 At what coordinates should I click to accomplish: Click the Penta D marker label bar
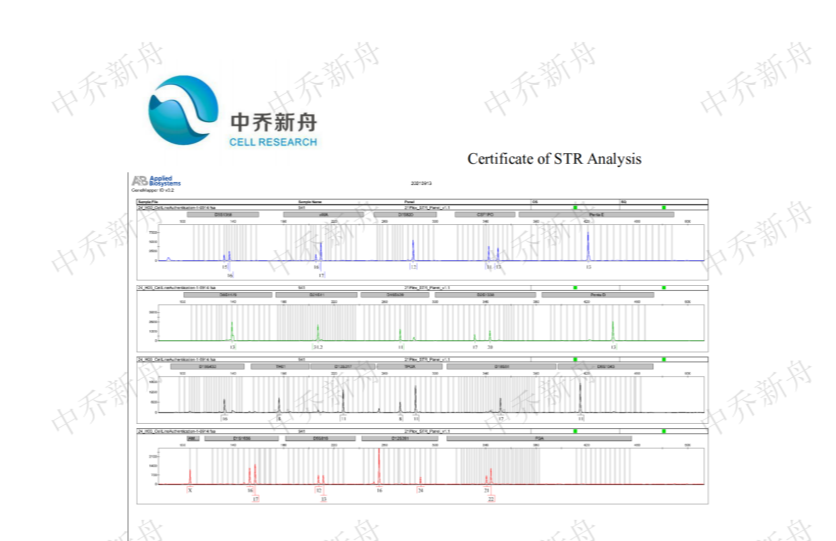pyautogui.click(x=598, y=295)
